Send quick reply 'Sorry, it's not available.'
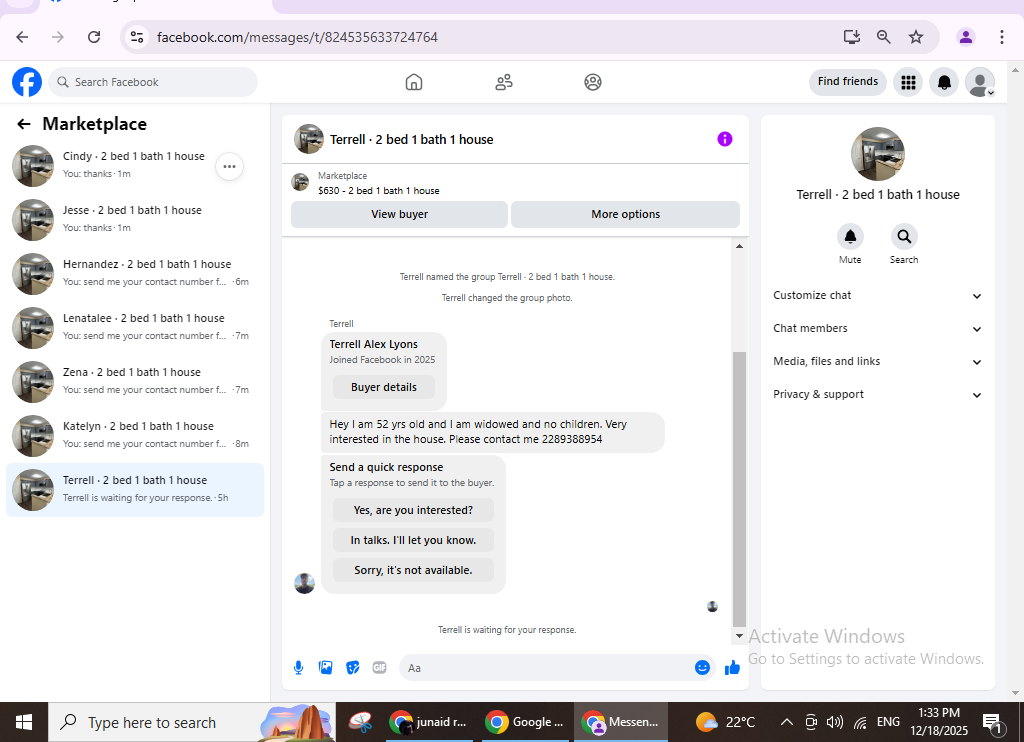This screenshot has width=1024, height=742. (413, 570)
